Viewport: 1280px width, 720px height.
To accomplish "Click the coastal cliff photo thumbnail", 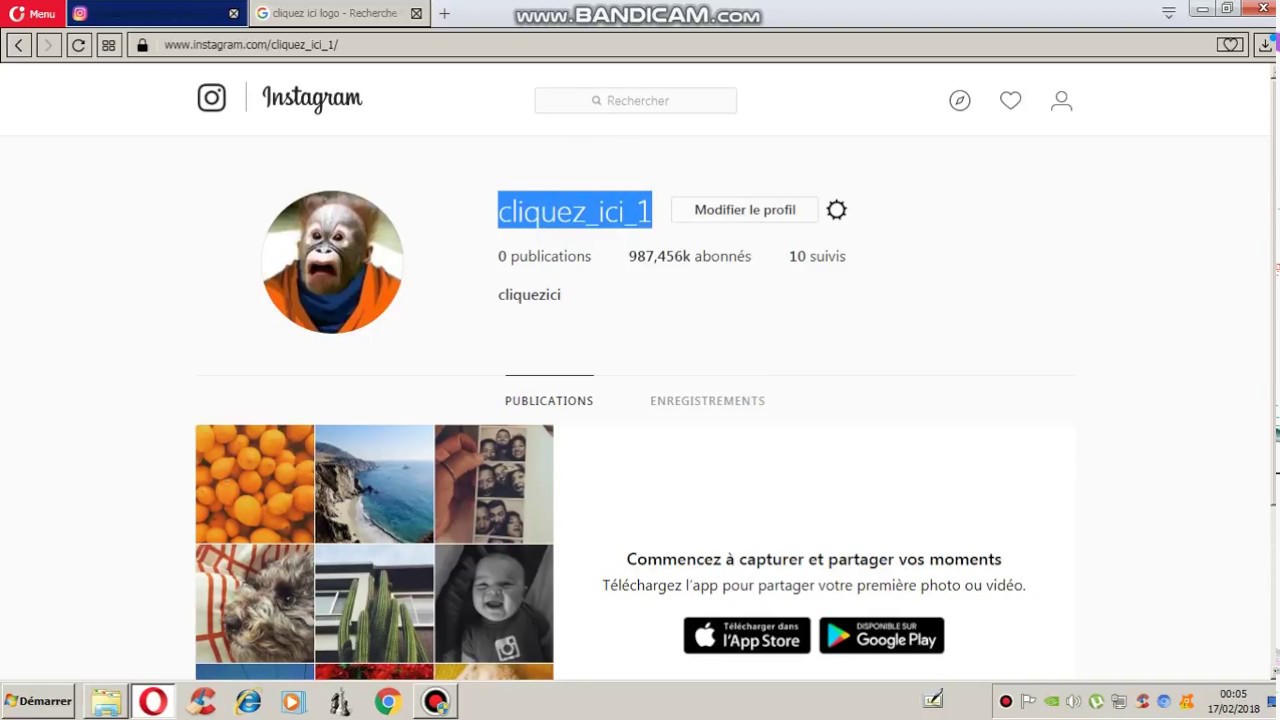I will coord(374,484).
